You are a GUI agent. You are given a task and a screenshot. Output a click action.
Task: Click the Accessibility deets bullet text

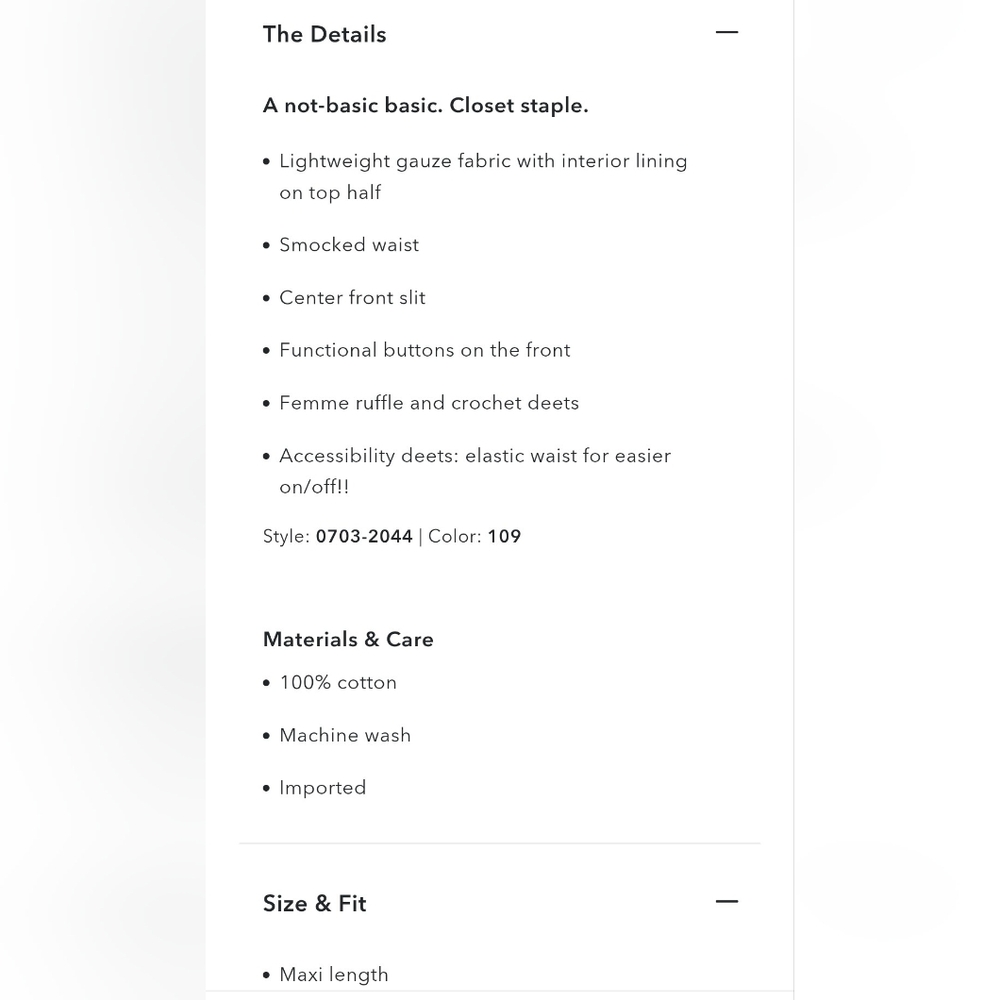pyautogui.click(x=475, y=471)
